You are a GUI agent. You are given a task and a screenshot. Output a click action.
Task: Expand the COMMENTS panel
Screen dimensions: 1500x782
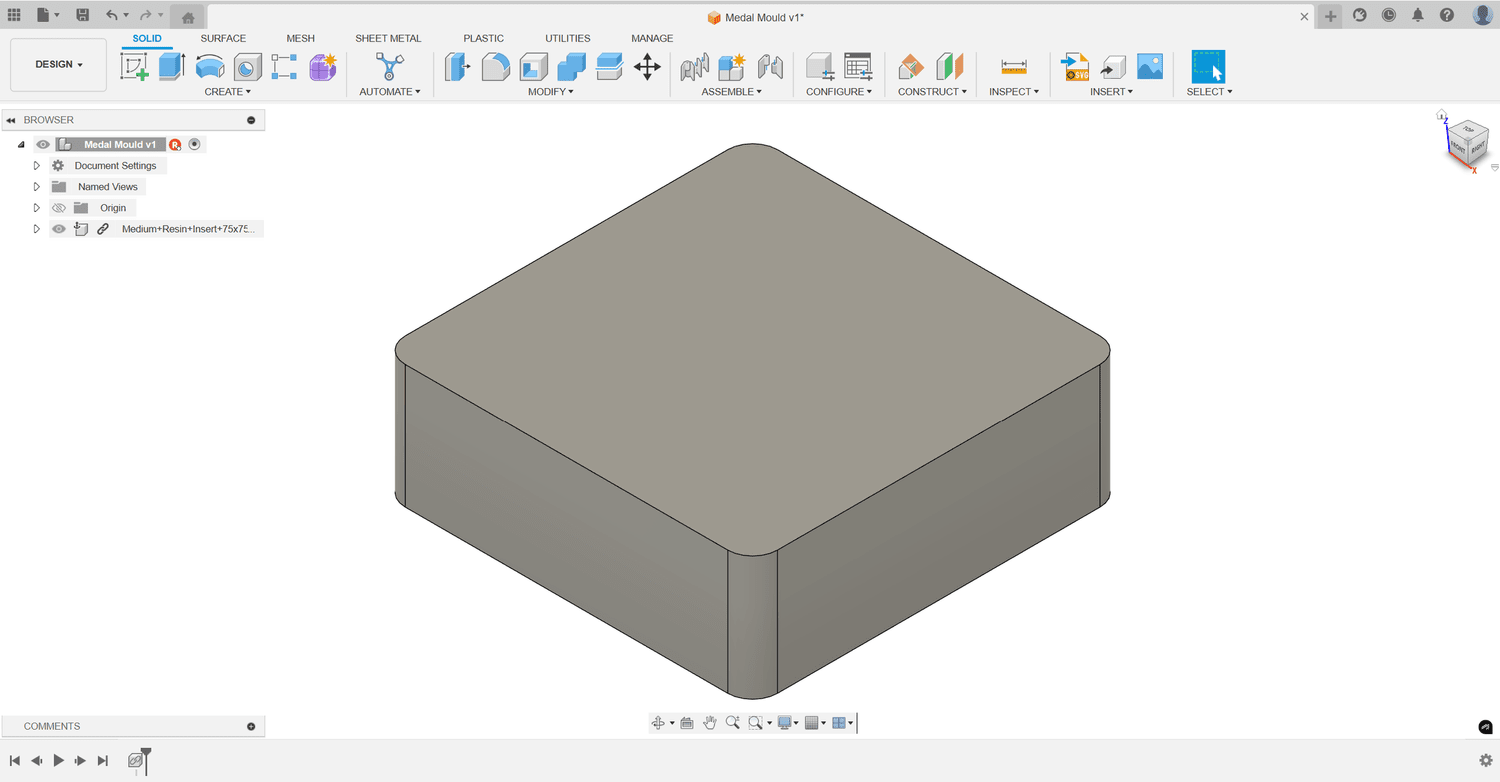(x=251, y=727)
